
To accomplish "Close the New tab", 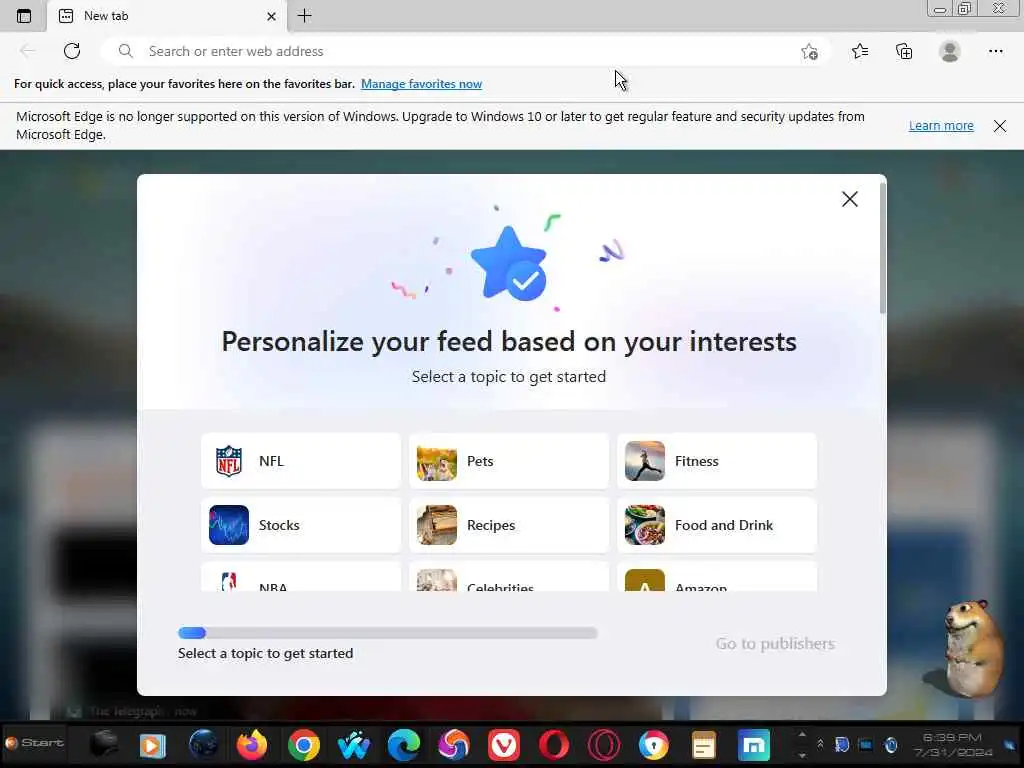I will pos(271,16).
